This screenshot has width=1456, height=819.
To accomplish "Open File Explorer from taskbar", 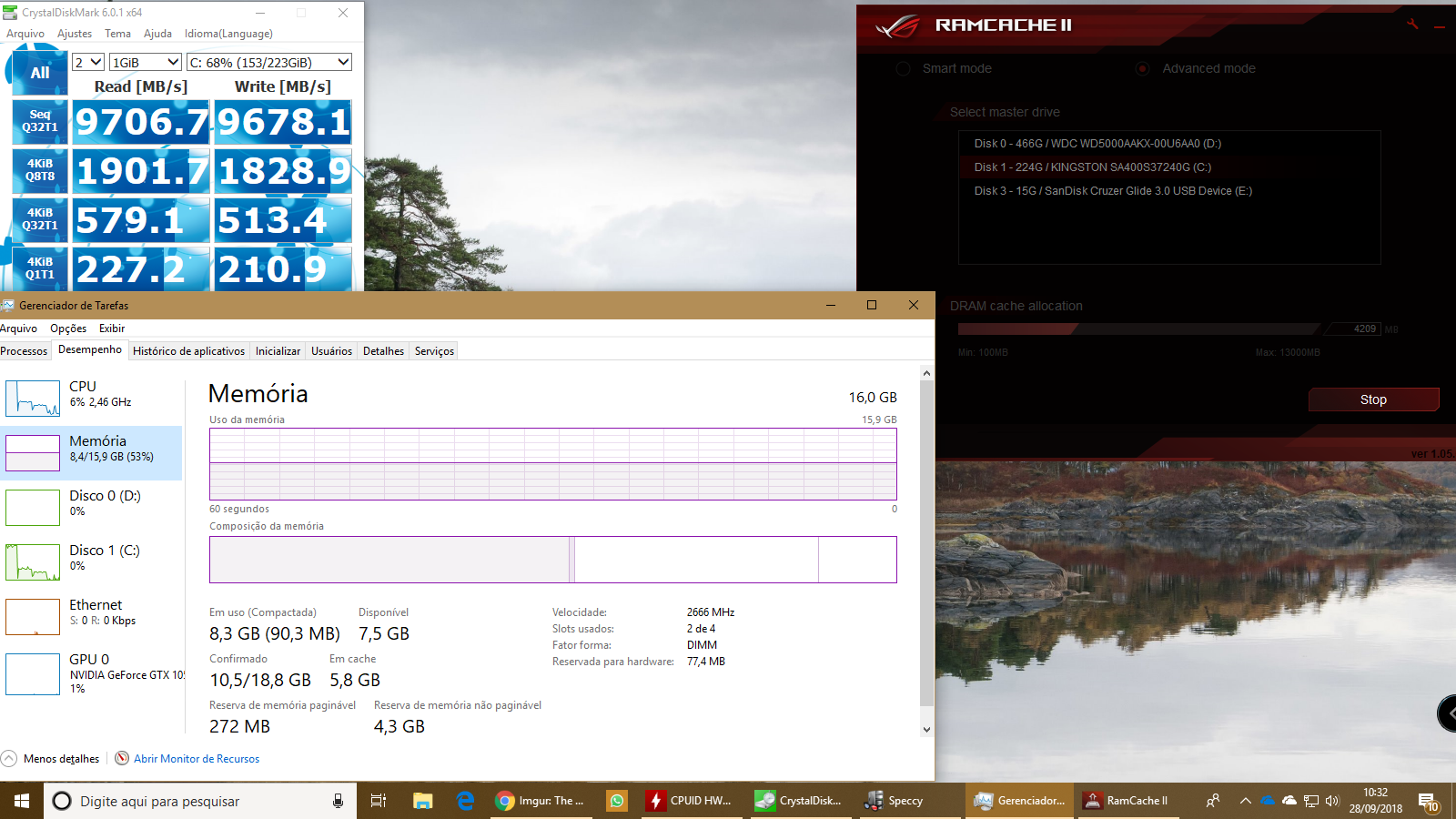I will pyautogui.click(x=422, y=801).
